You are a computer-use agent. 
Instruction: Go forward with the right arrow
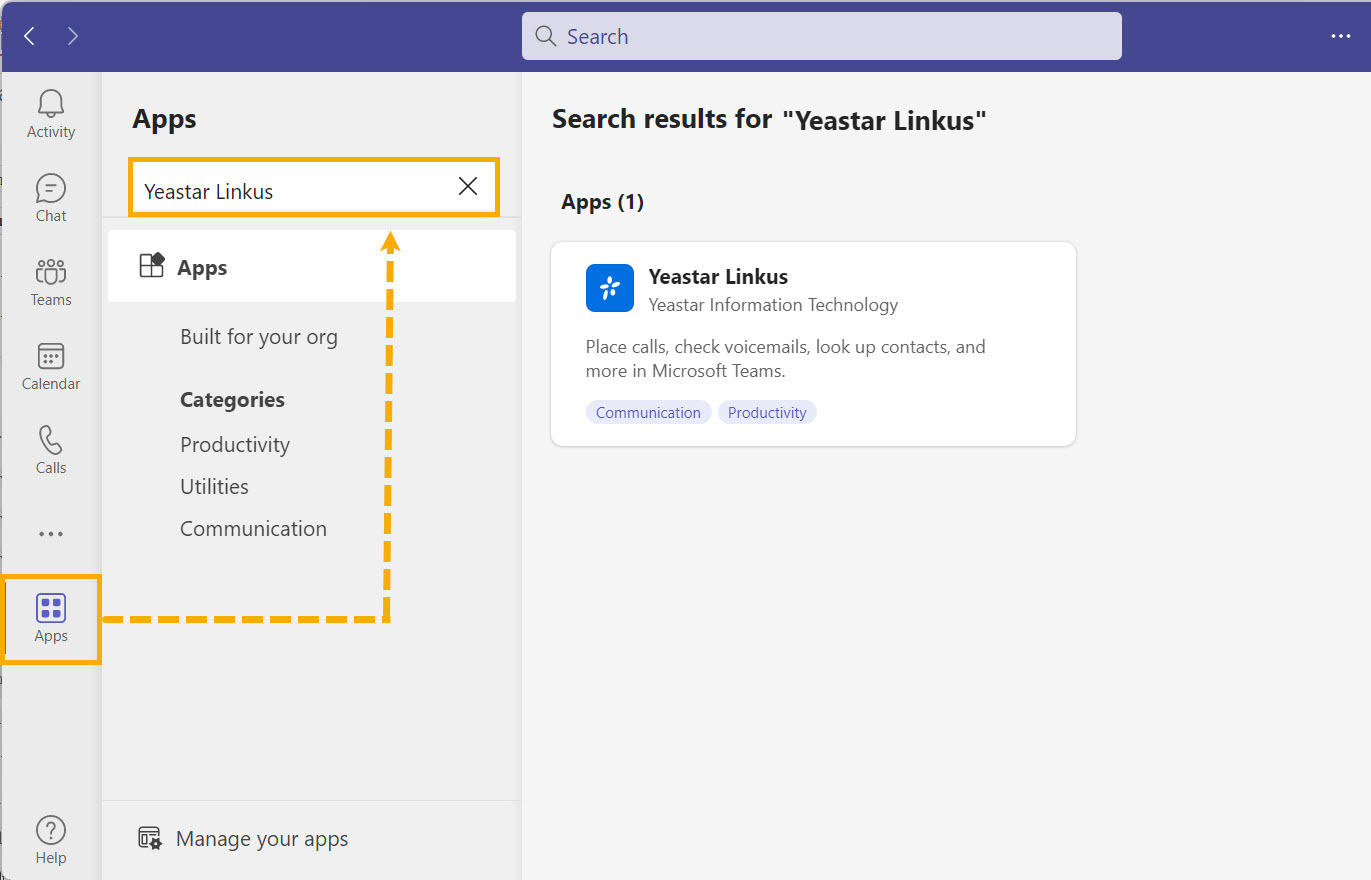point(72,37)
